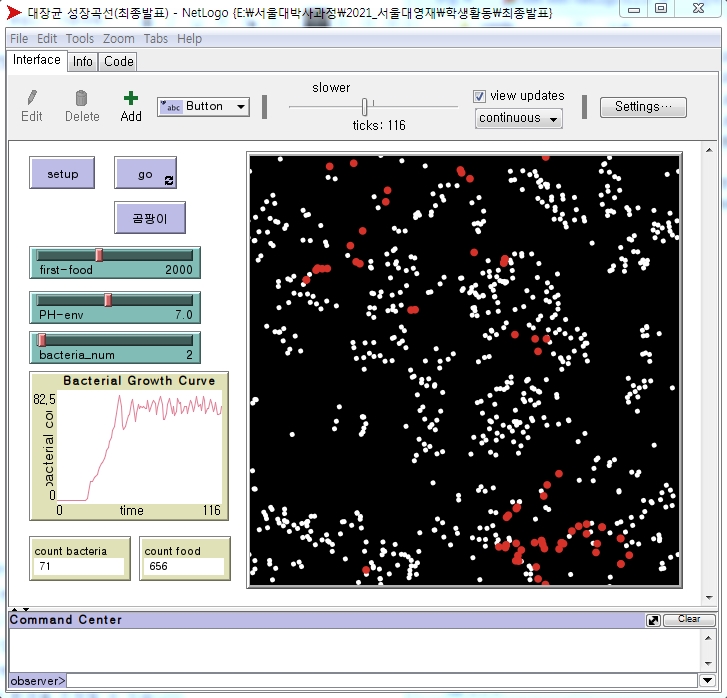Click the Command Center pop-out arrow icon

[x=653, y=620]
